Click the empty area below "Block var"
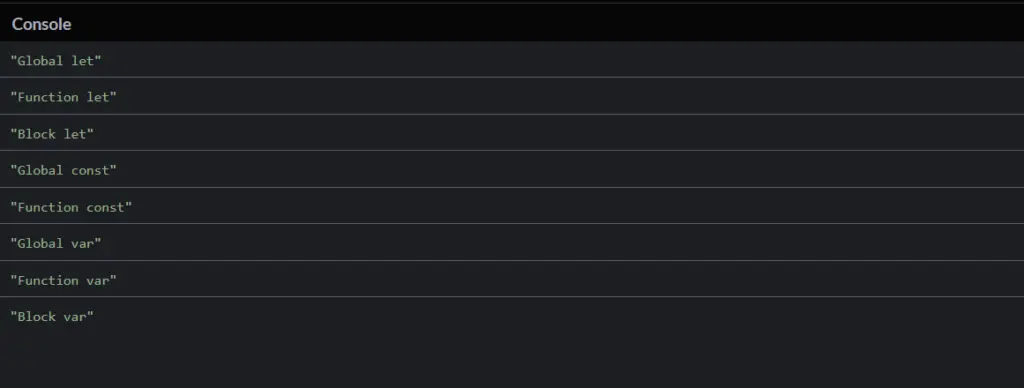 512,361
